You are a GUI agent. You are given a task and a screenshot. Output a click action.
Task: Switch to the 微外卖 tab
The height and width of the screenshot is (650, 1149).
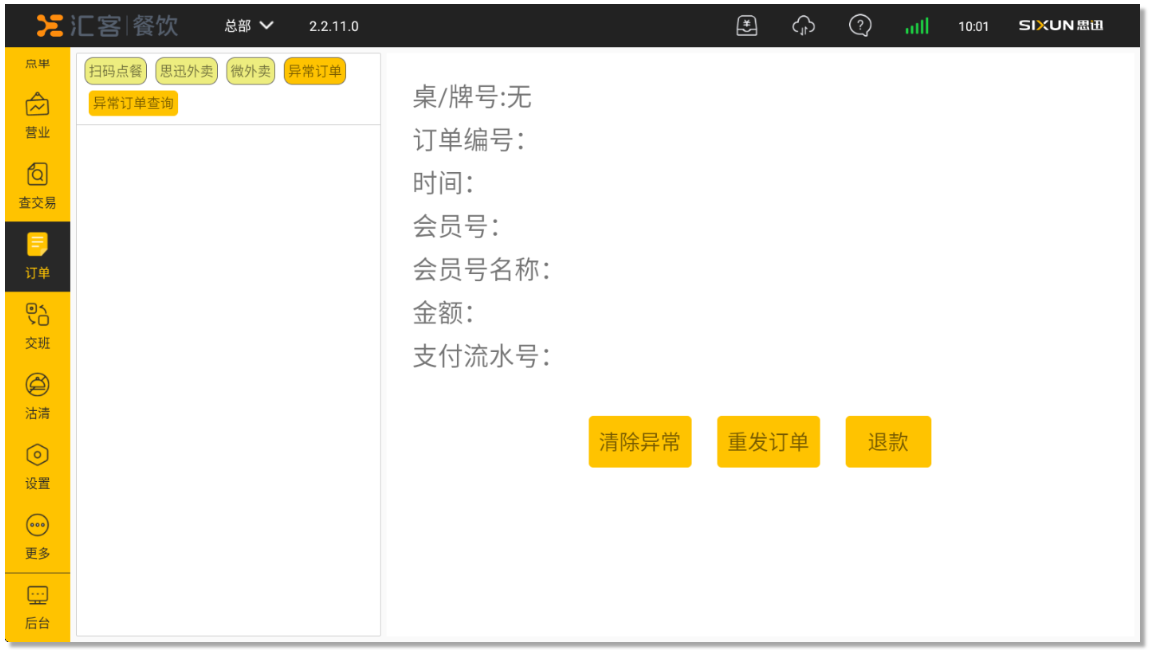[250, 71]
